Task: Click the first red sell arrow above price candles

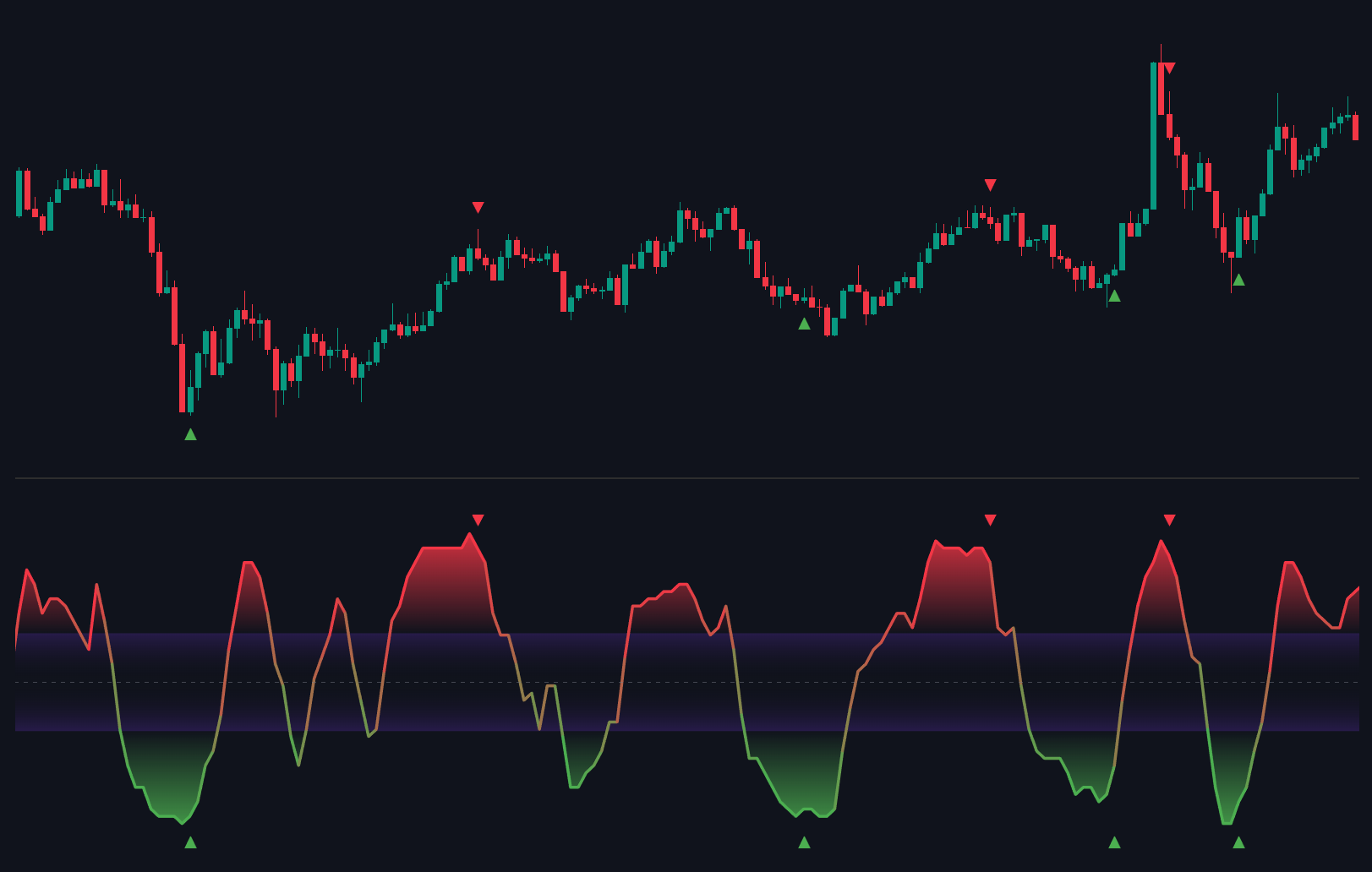Action: [478, 207]
